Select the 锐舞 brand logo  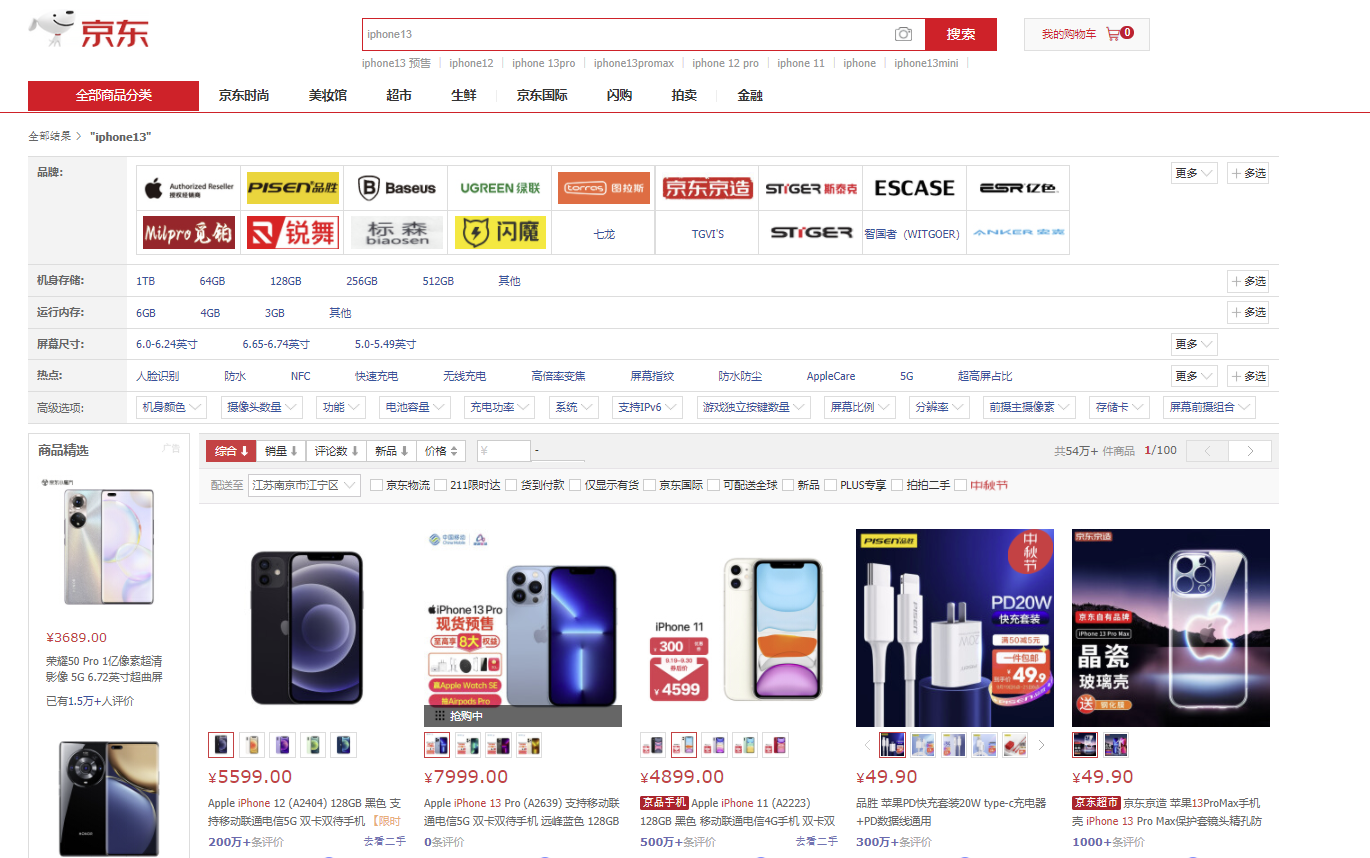tap(292, 232)
